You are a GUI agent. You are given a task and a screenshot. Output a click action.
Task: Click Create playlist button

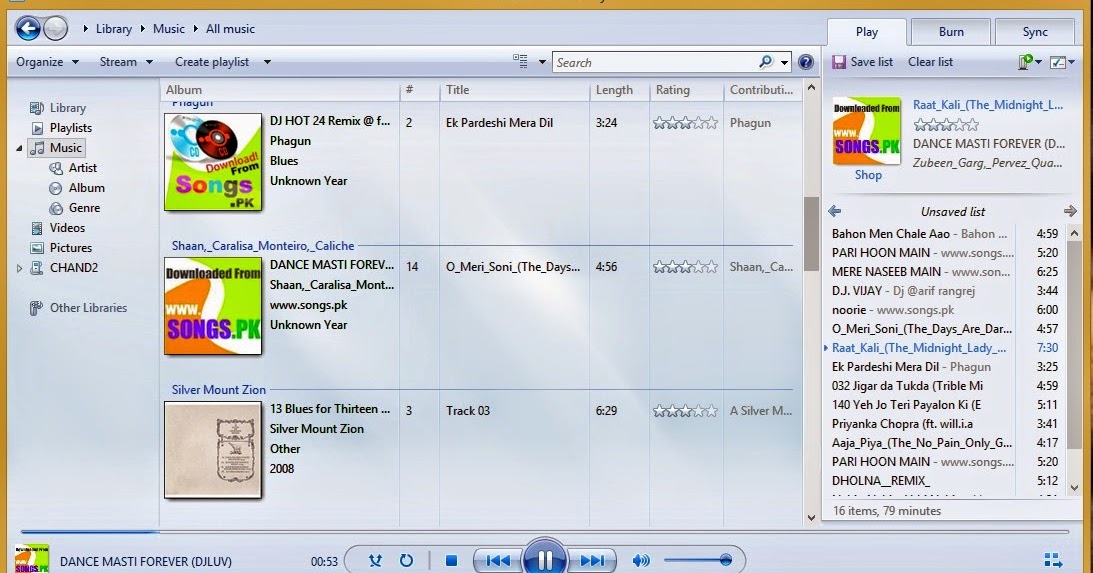pos(212,62)
